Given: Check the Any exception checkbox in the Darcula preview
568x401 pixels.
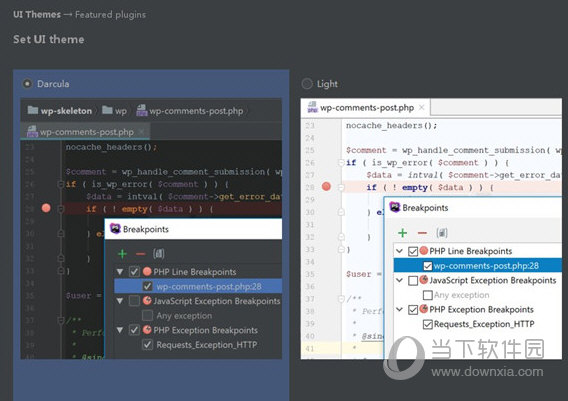Looking at the screenshot, I should point(147,316).
